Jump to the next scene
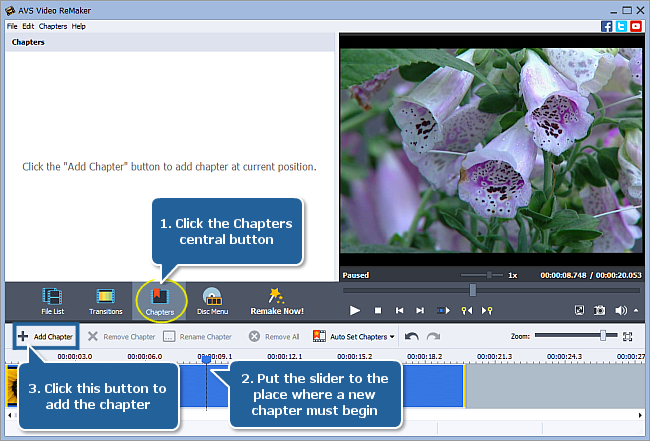Screen dimensions: 650x441 click(443, 310)
